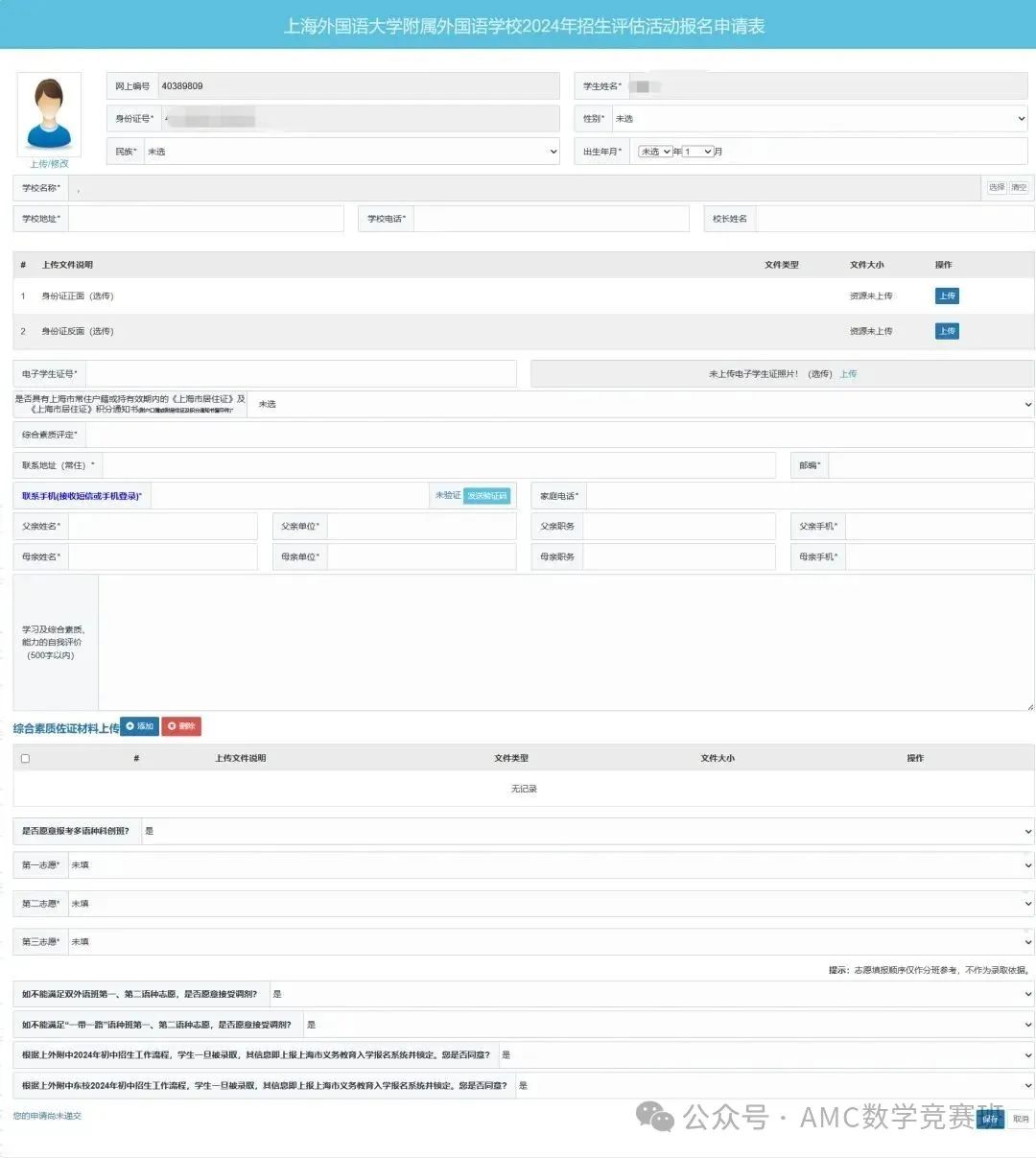Click red 删除 button with icon
Viewport: 1036px width, 1158px height.
[x=181, y=726]
